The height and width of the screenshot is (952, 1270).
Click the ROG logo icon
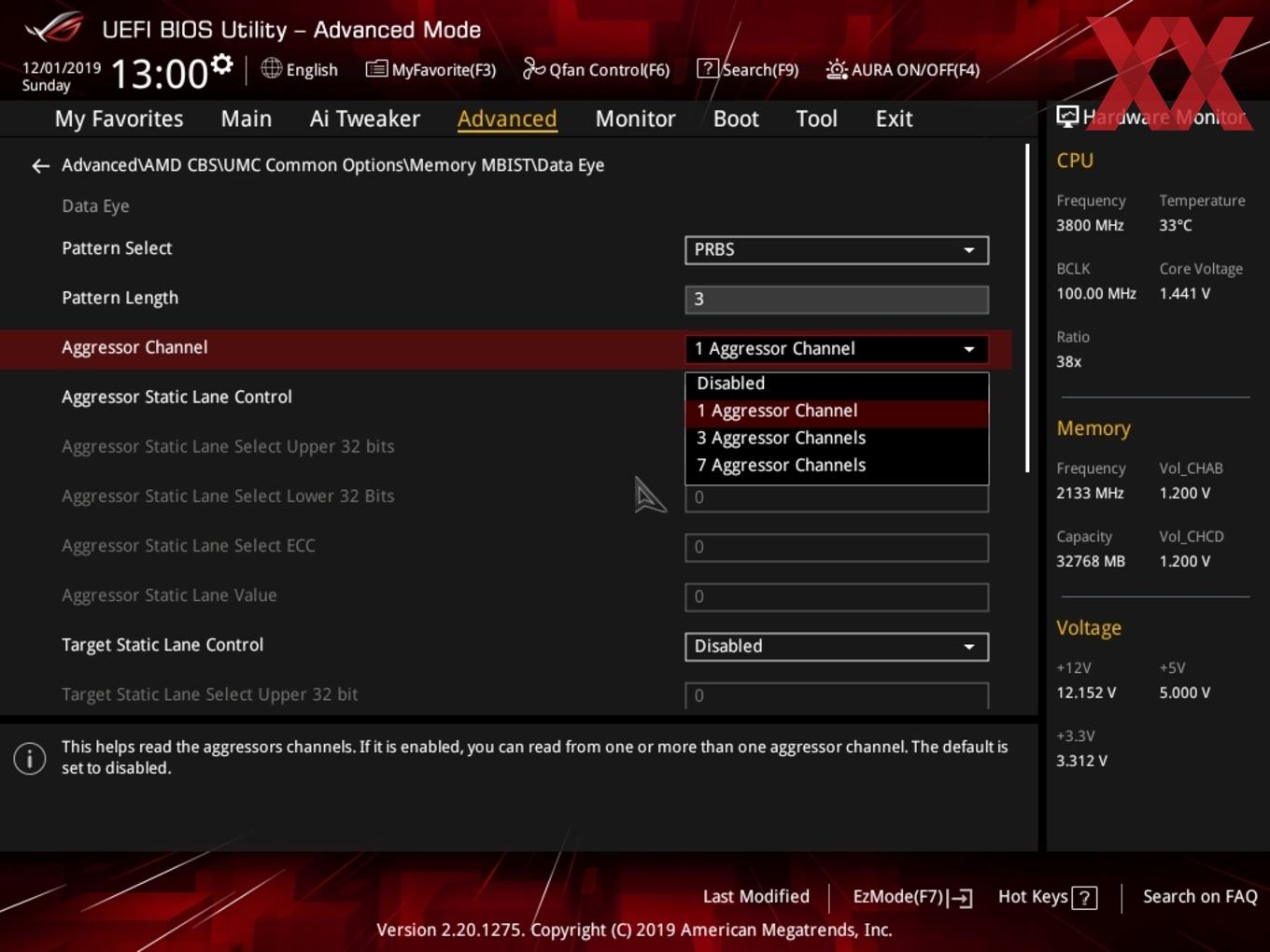click(53, 28)
